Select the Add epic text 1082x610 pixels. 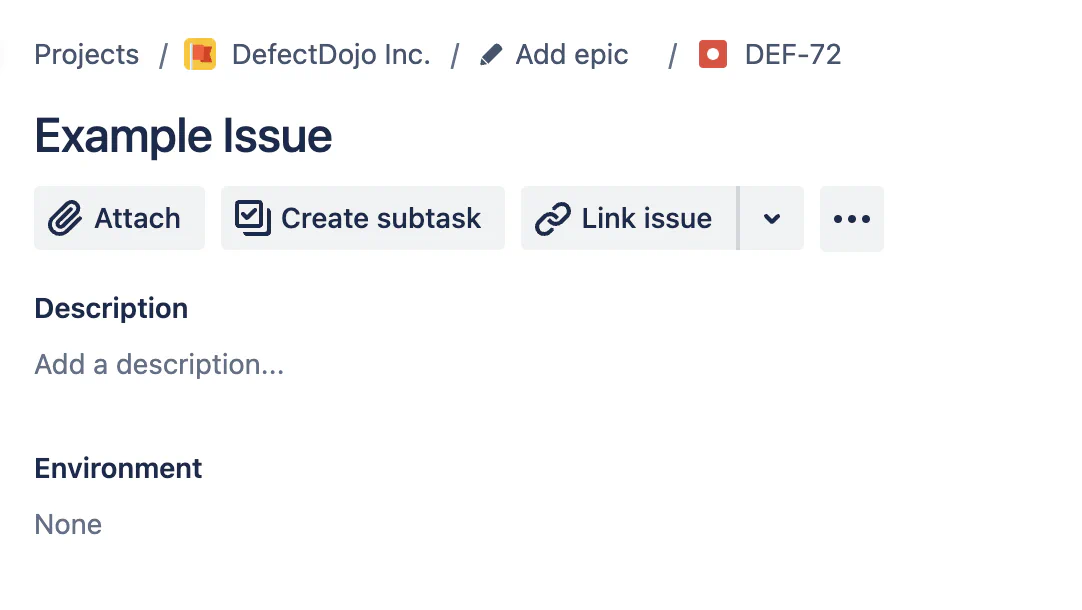coord(572,54)
